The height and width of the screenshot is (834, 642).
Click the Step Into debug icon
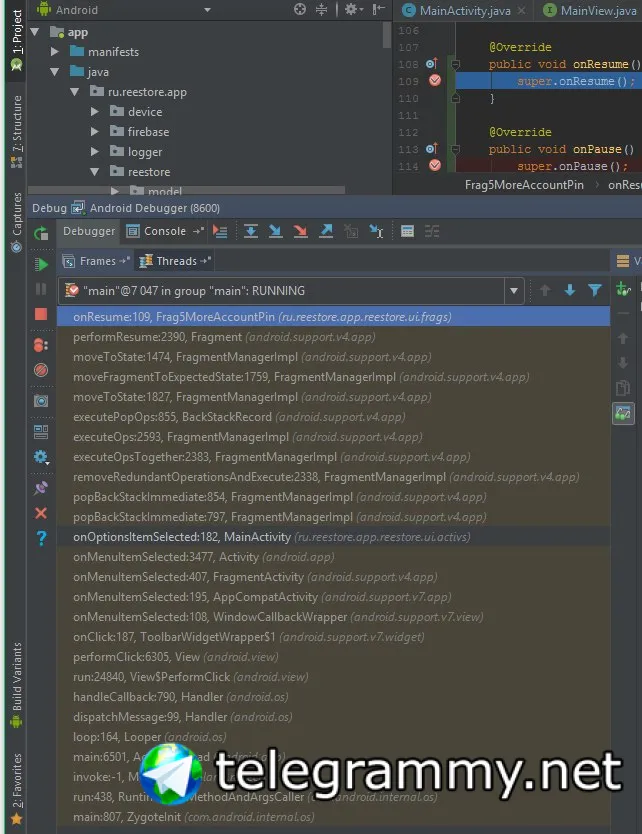[276, 231]
